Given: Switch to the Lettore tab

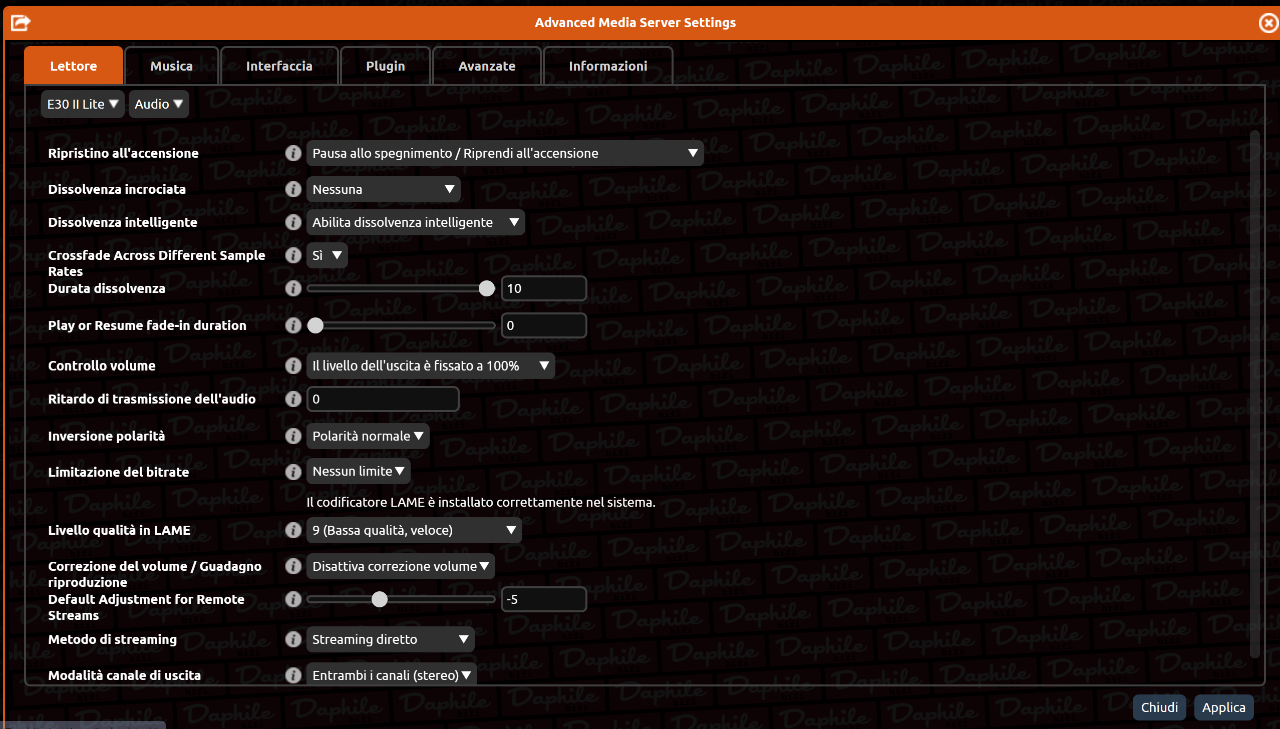Looking at the screenshot, I should tap(74, 66).
